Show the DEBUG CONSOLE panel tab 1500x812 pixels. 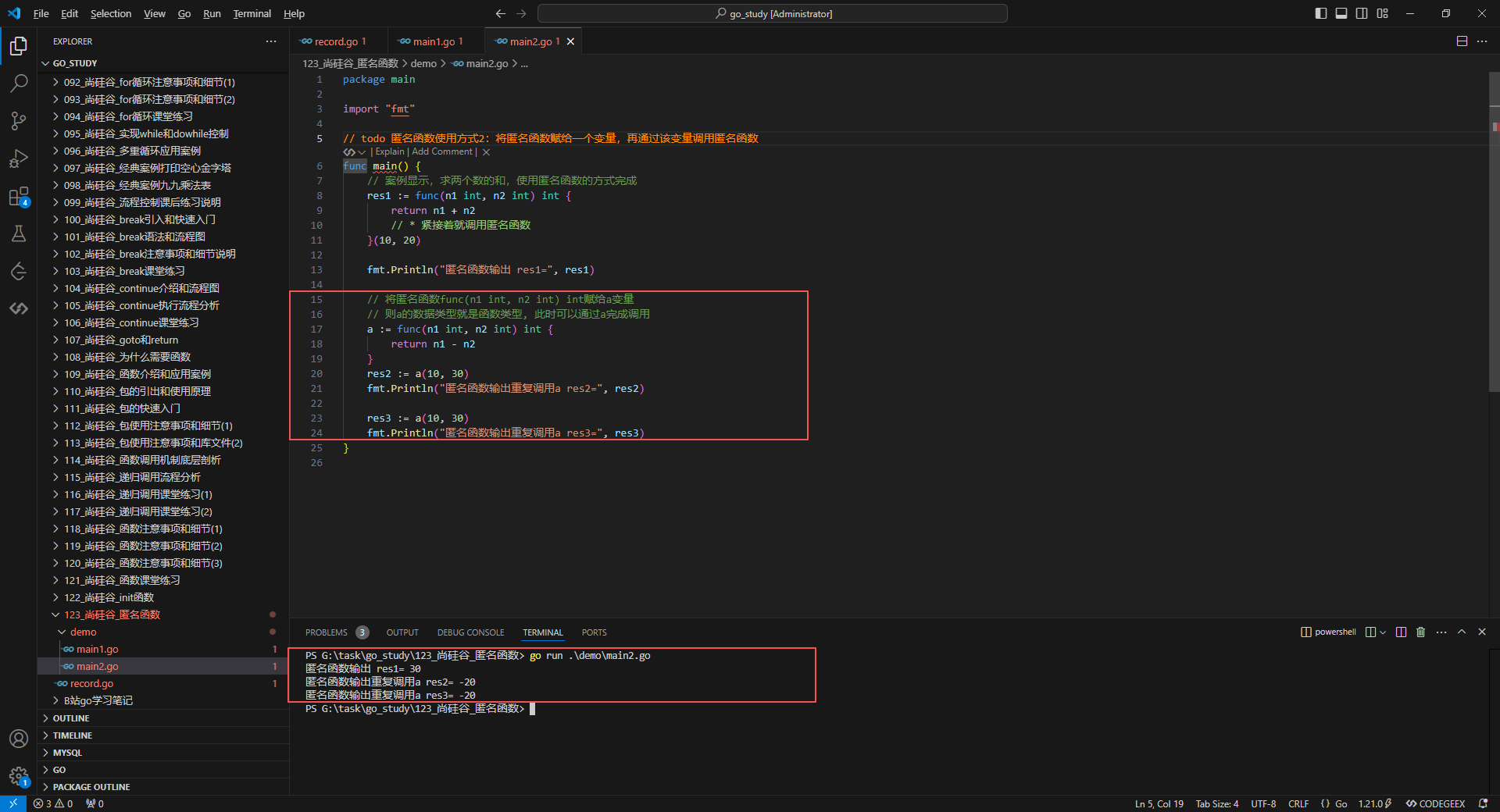(470, 632)
